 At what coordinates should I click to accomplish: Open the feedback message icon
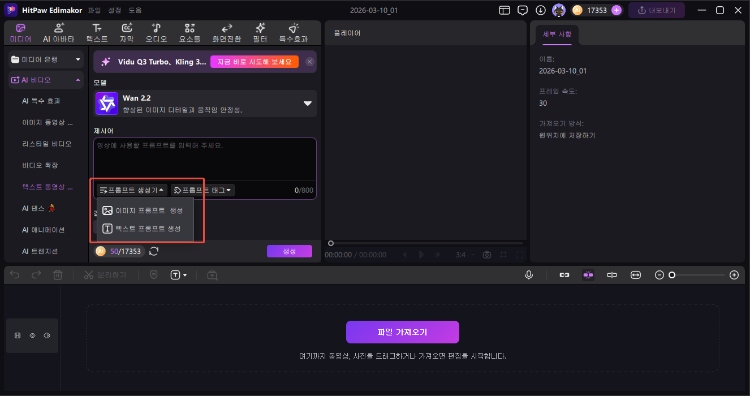523,10
